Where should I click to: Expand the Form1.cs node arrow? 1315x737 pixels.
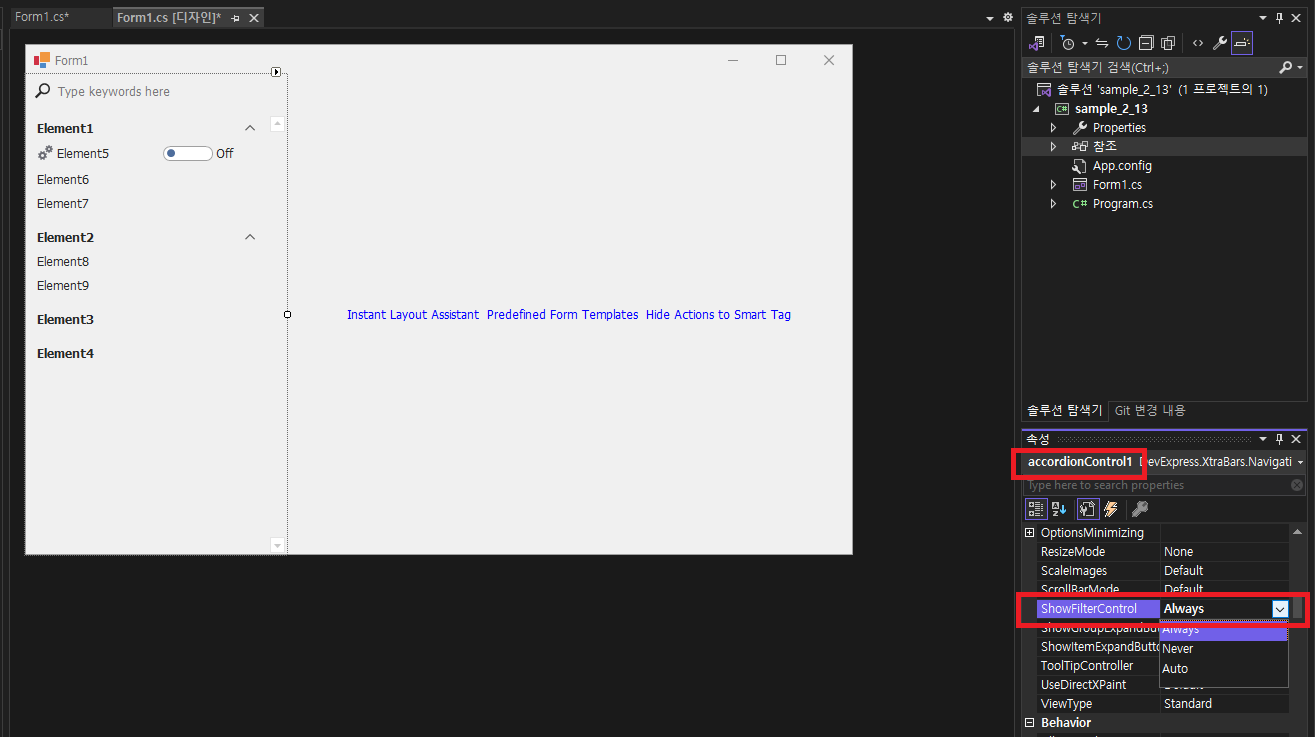point(1053,185)
